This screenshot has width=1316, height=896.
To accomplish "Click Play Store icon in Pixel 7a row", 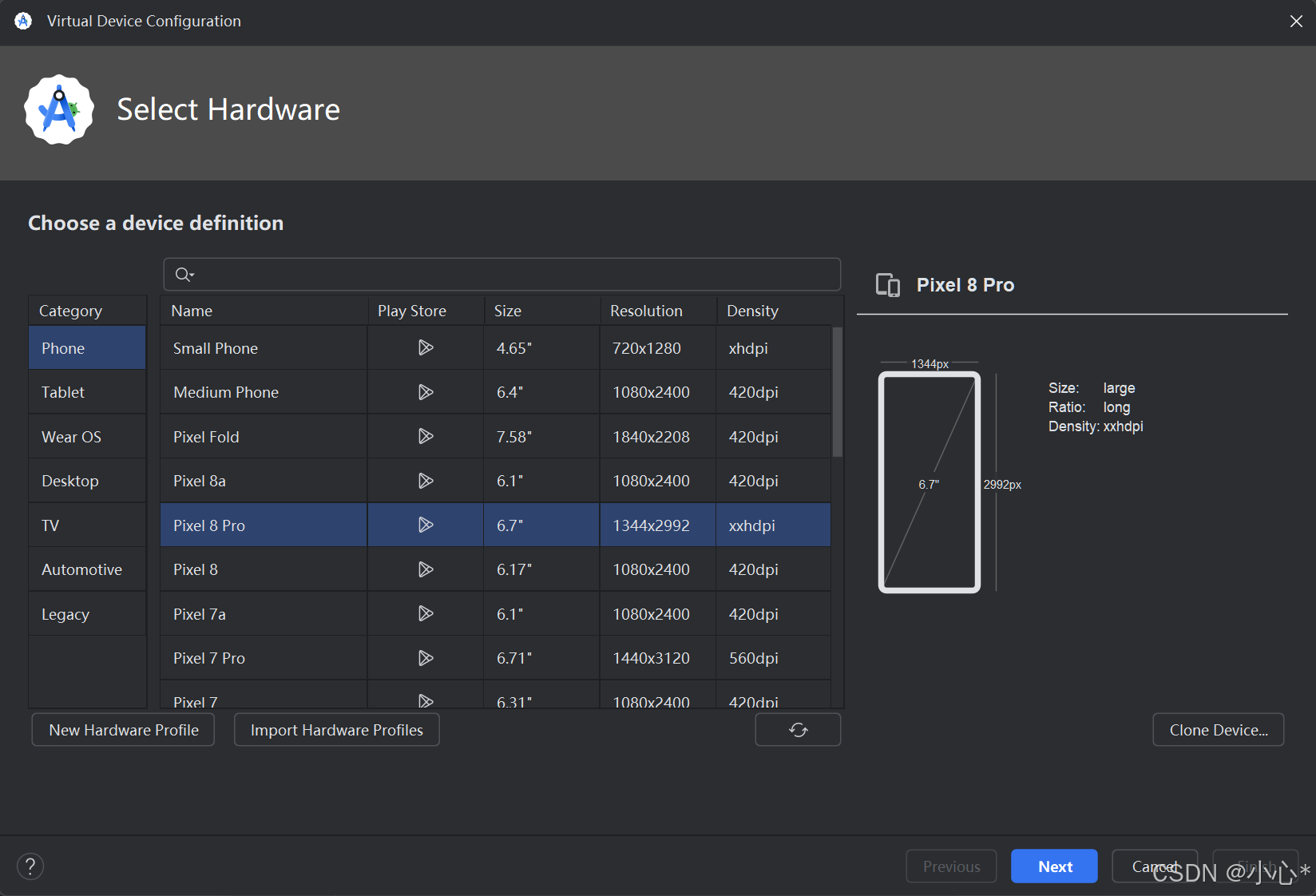I will (426, 613).
